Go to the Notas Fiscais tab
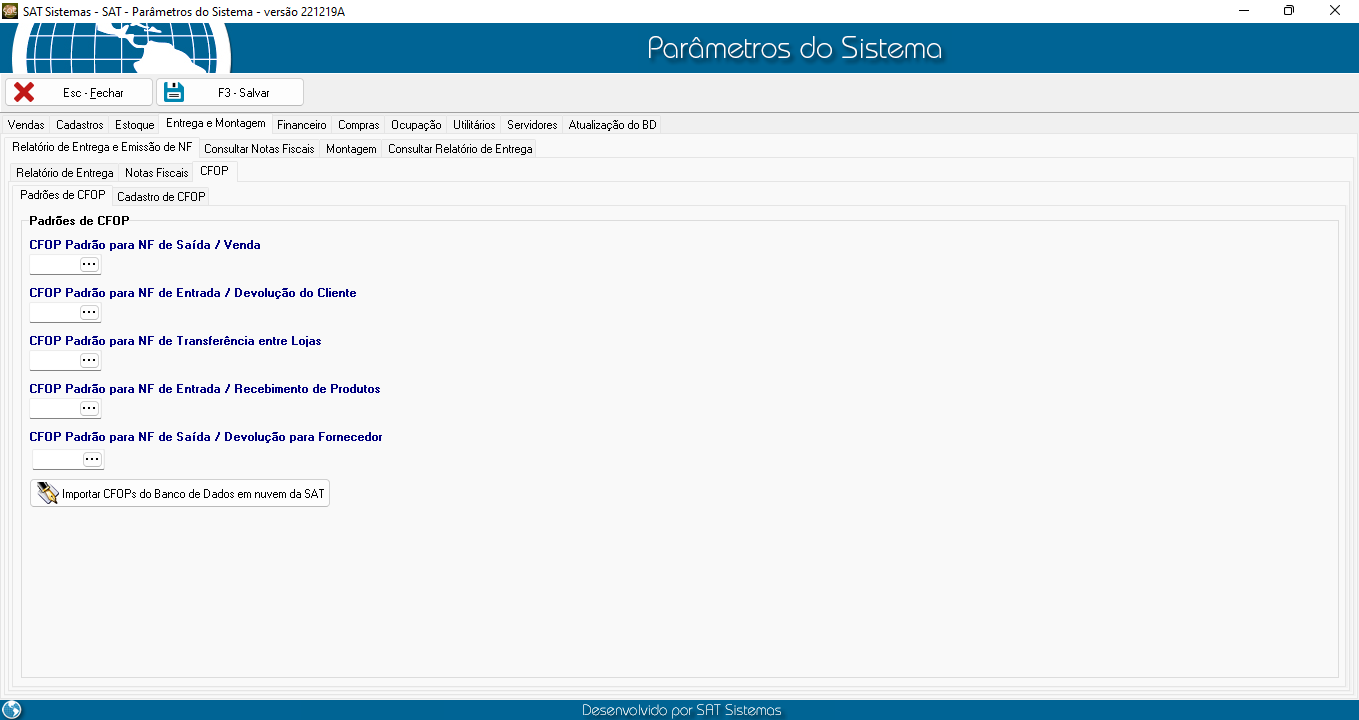 coord(156,173)
